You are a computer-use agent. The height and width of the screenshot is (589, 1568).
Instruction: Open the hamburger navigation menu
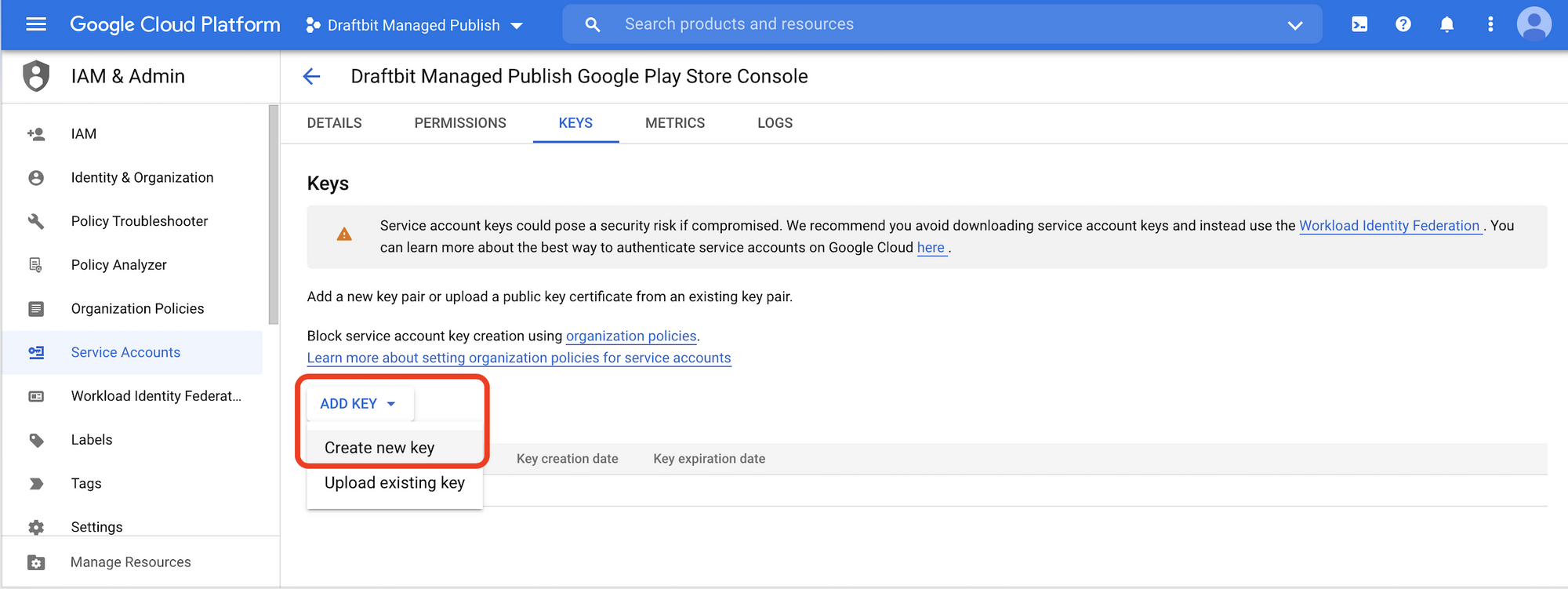point(36,24)
